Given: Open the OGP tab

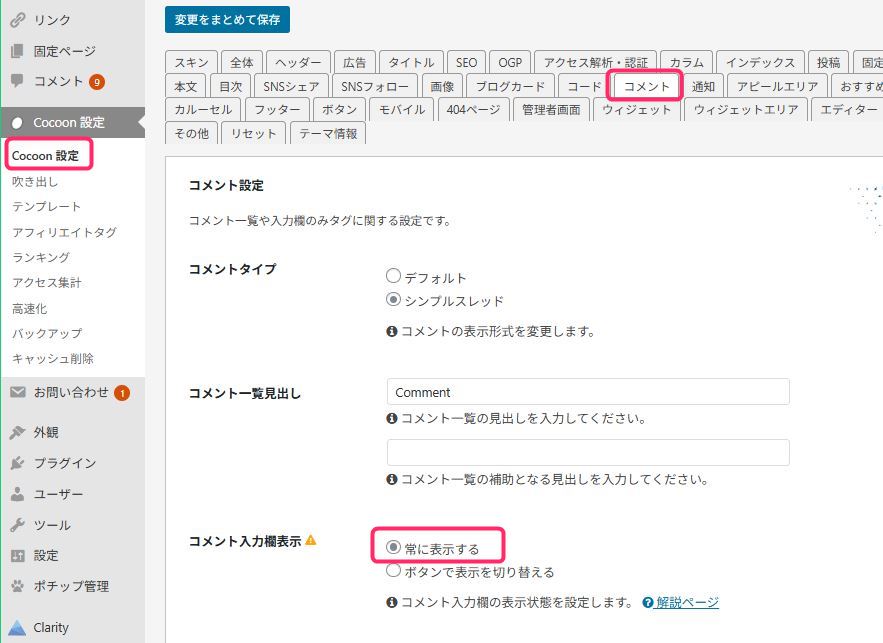Looking at the screenshot, I should (510, 62).
